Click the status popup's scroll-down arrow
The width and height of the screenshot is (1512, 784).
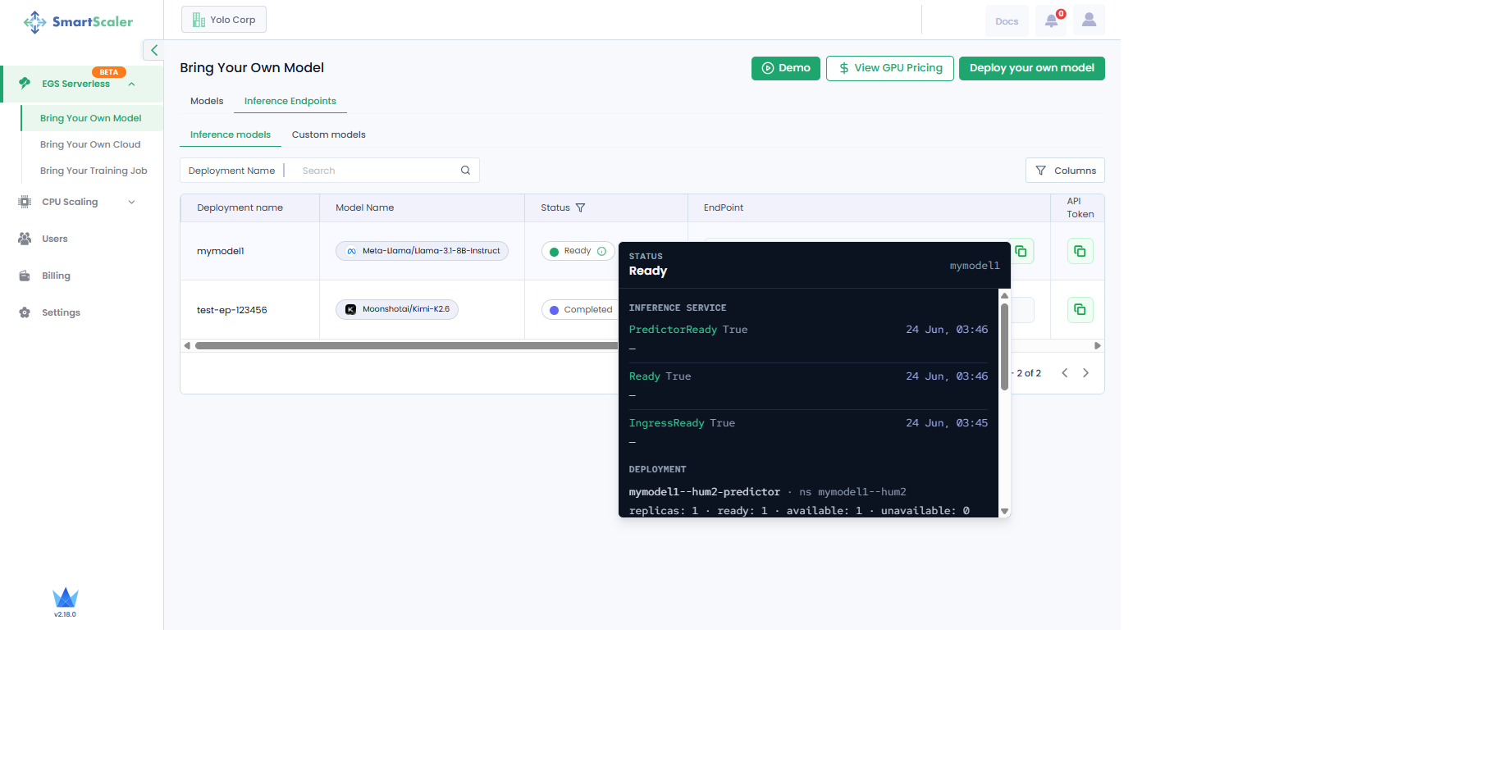coord(1004,511)
